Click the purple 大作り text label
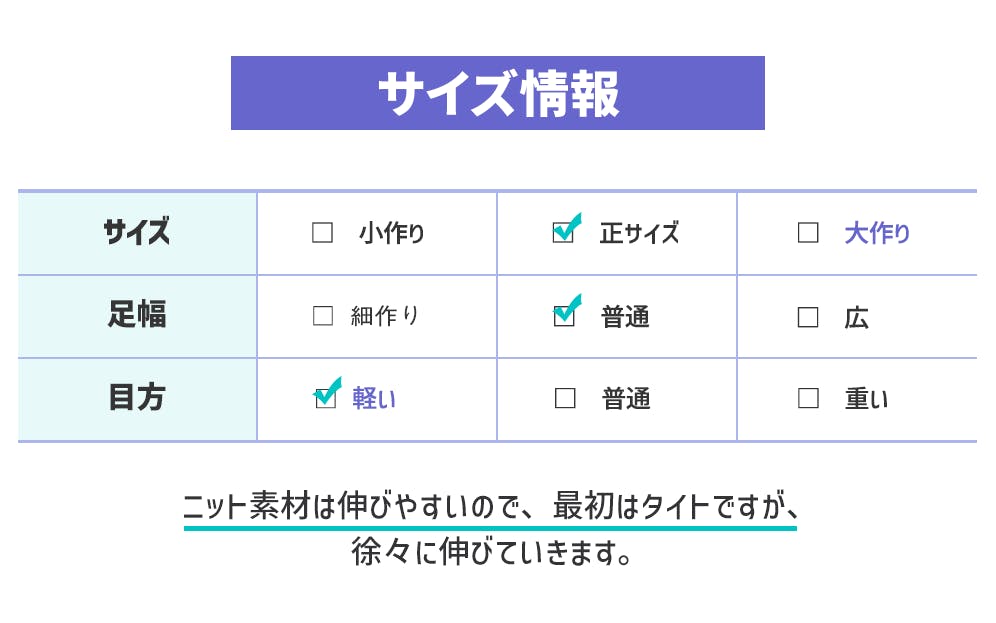996x623 pixels. (x=877, y=233)
